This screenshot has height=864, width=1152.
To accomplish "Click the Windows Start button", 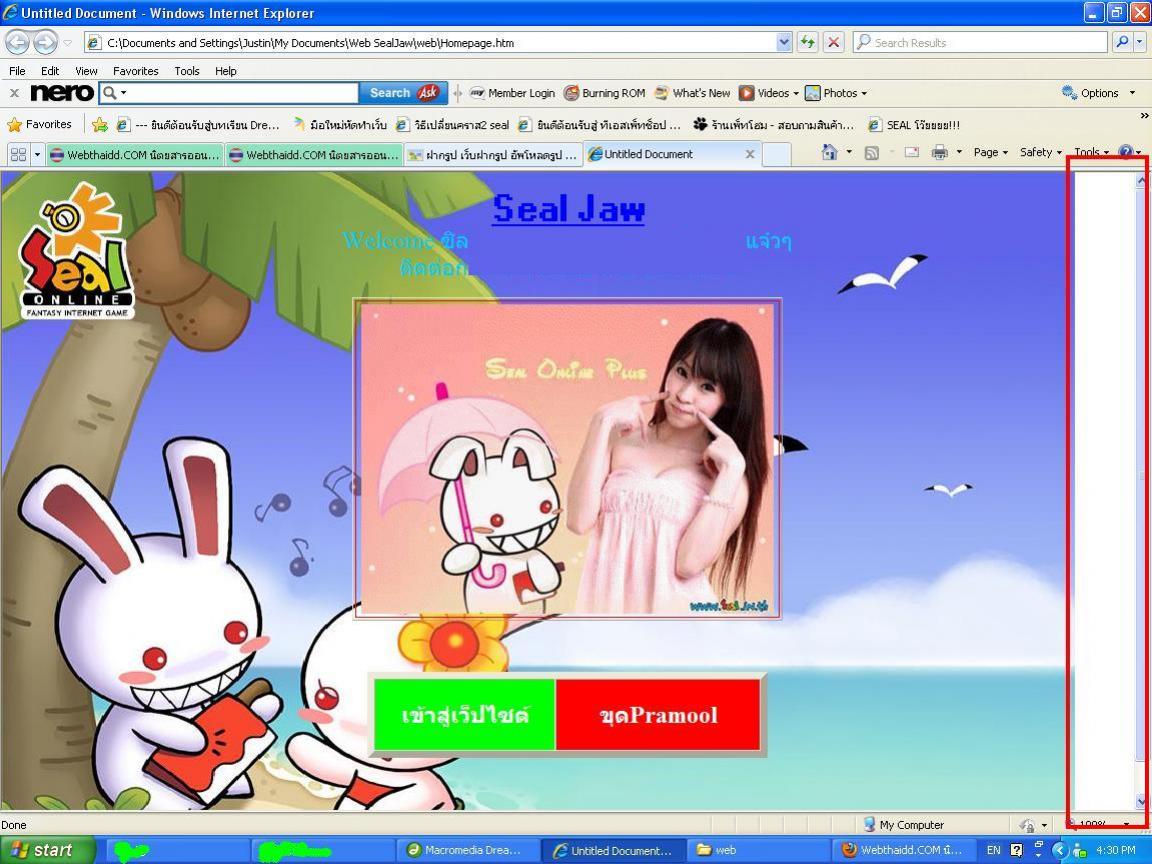I will point(46,850).
